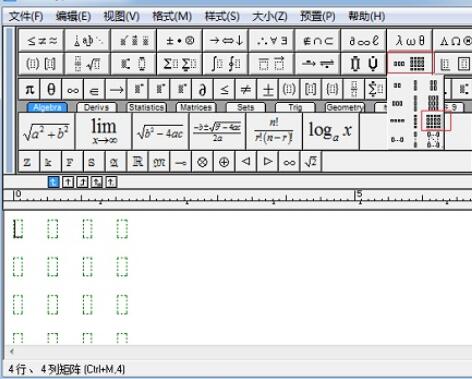Select the center-aligned tab stop button
Image resolution: width=472 pixels, height=379 pixels.
click(x=68, y=182)
